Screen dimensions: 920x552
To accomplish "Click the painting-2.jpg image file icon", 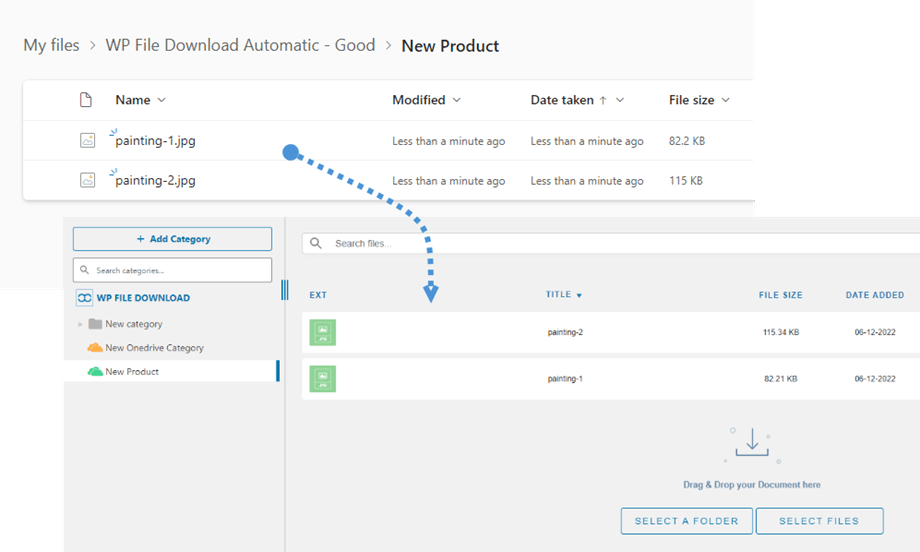I will click(88, 181).
